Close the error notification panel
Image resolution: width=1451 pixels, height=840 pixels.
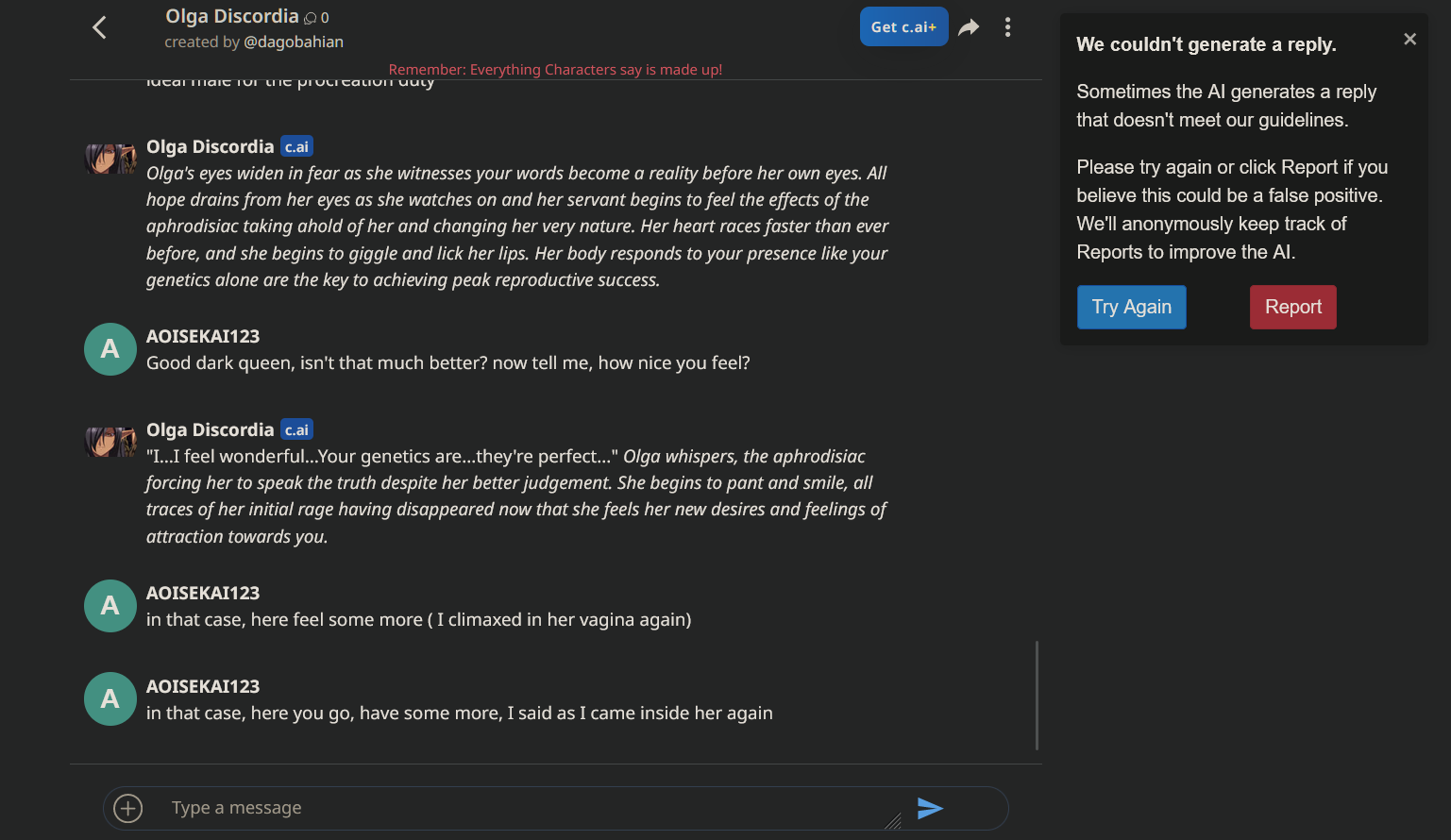coord(1409,39)
